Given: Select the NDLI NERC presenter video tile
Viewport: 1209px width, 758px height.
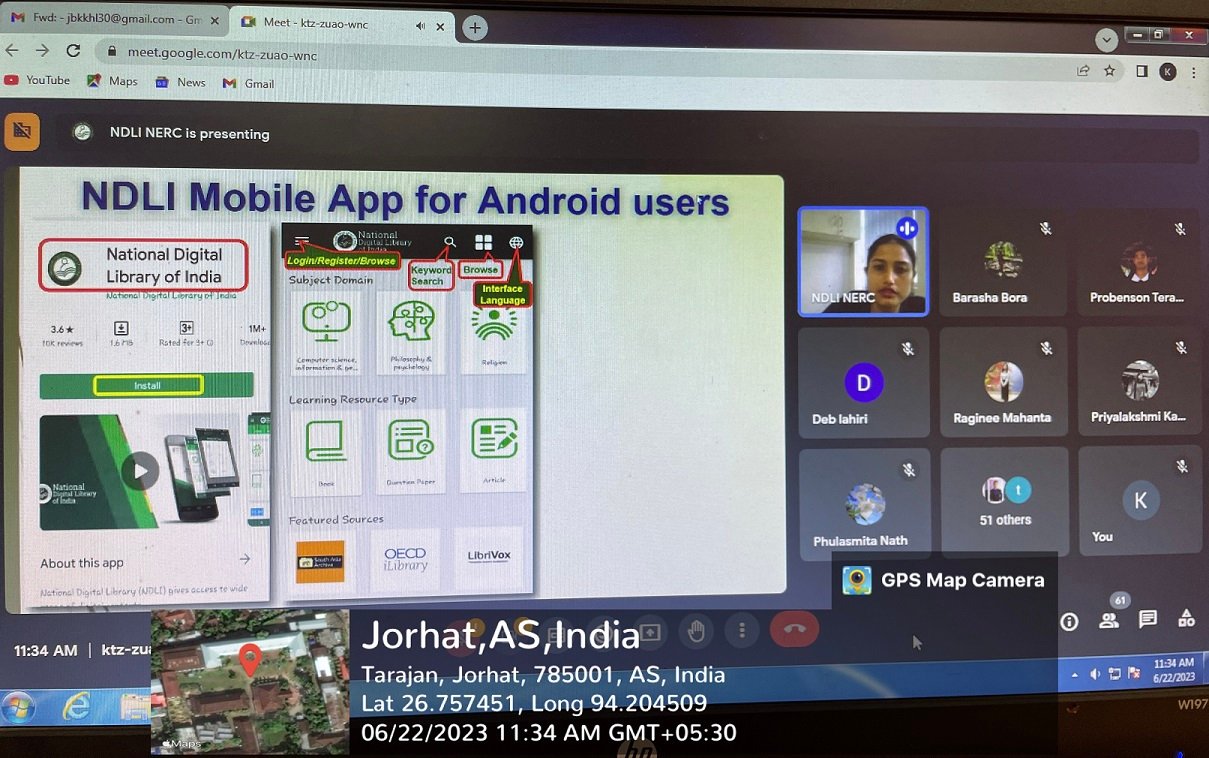Looking at the screenshot, I should coord(863,262).
